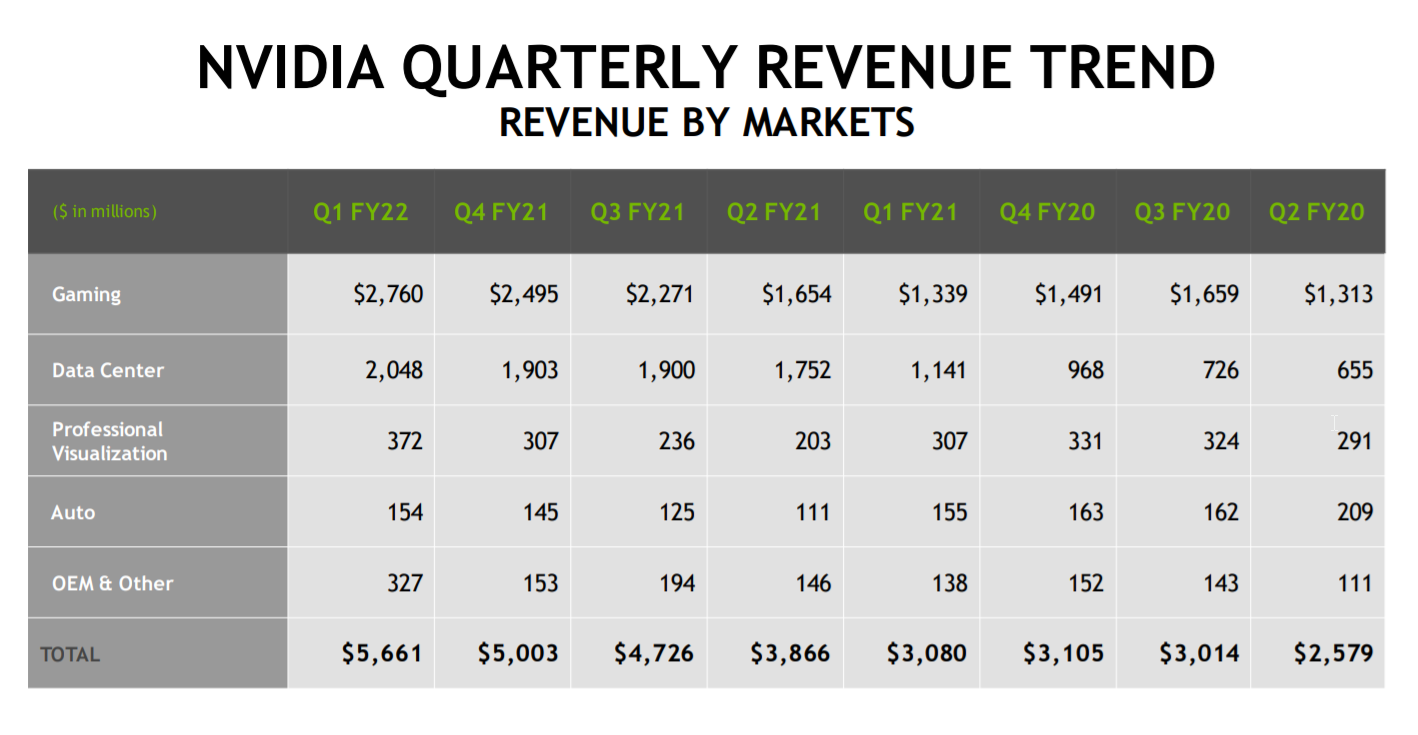Select the Q4 FY21 column header

(502, 212)
